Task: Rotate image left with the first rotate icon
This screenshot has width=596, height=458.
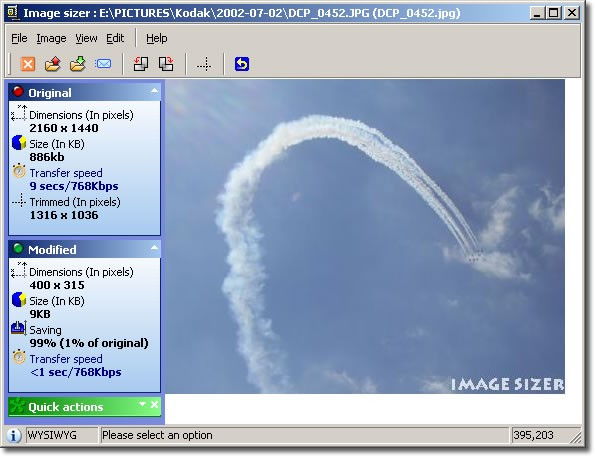Action: click(x=141, y=64)
